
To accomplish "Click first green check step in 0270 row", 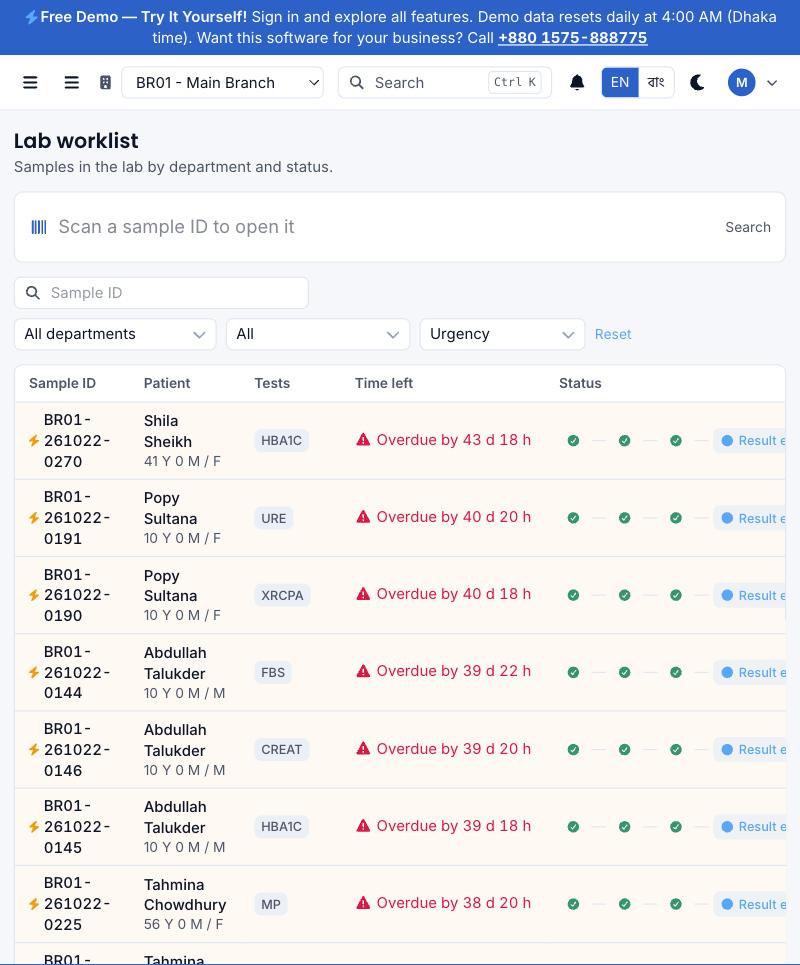I will tap(574, 441).
